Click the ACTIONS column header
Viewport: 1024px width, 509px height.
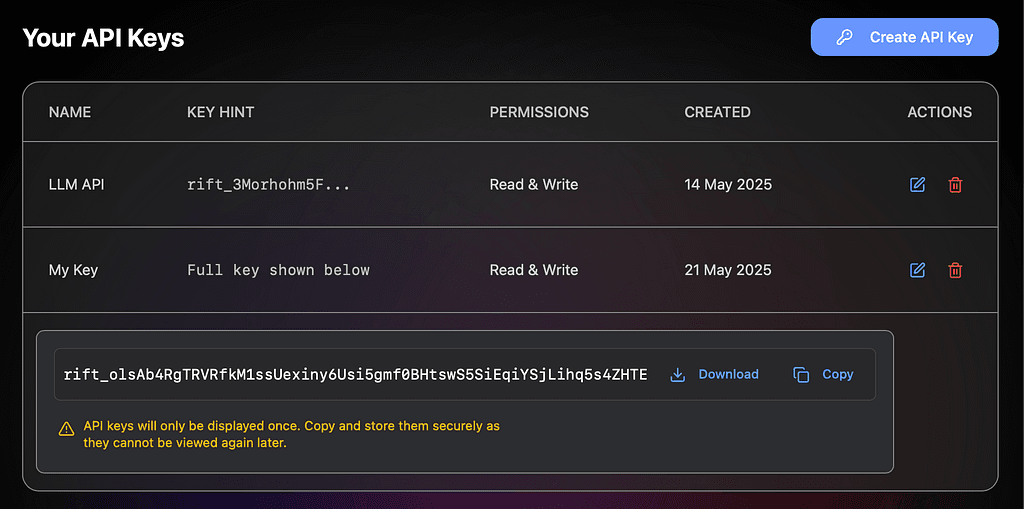point(940,112)
